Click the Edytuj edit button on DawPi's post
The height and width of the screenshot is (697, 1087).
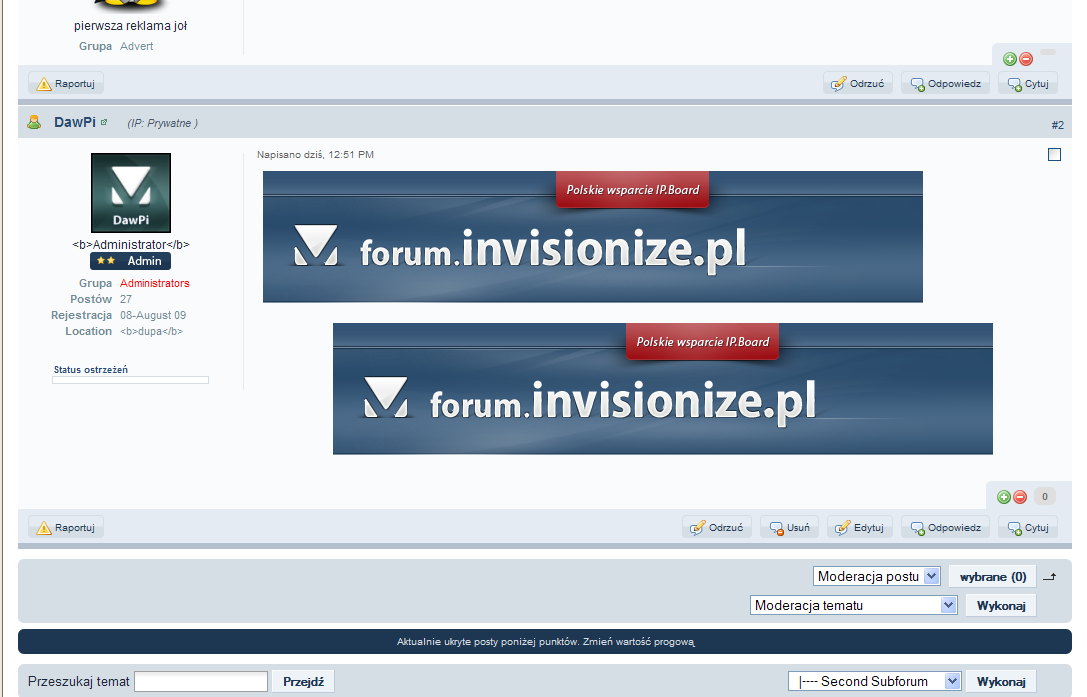point(859,527)
